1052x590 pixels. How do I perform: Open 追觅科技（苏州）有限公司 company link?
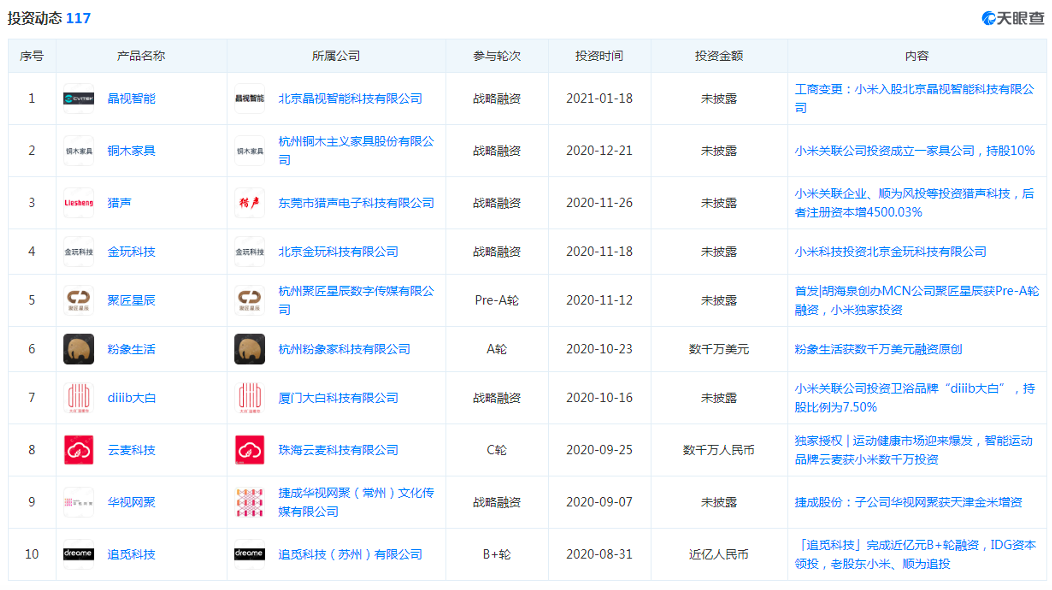[350, 554]
